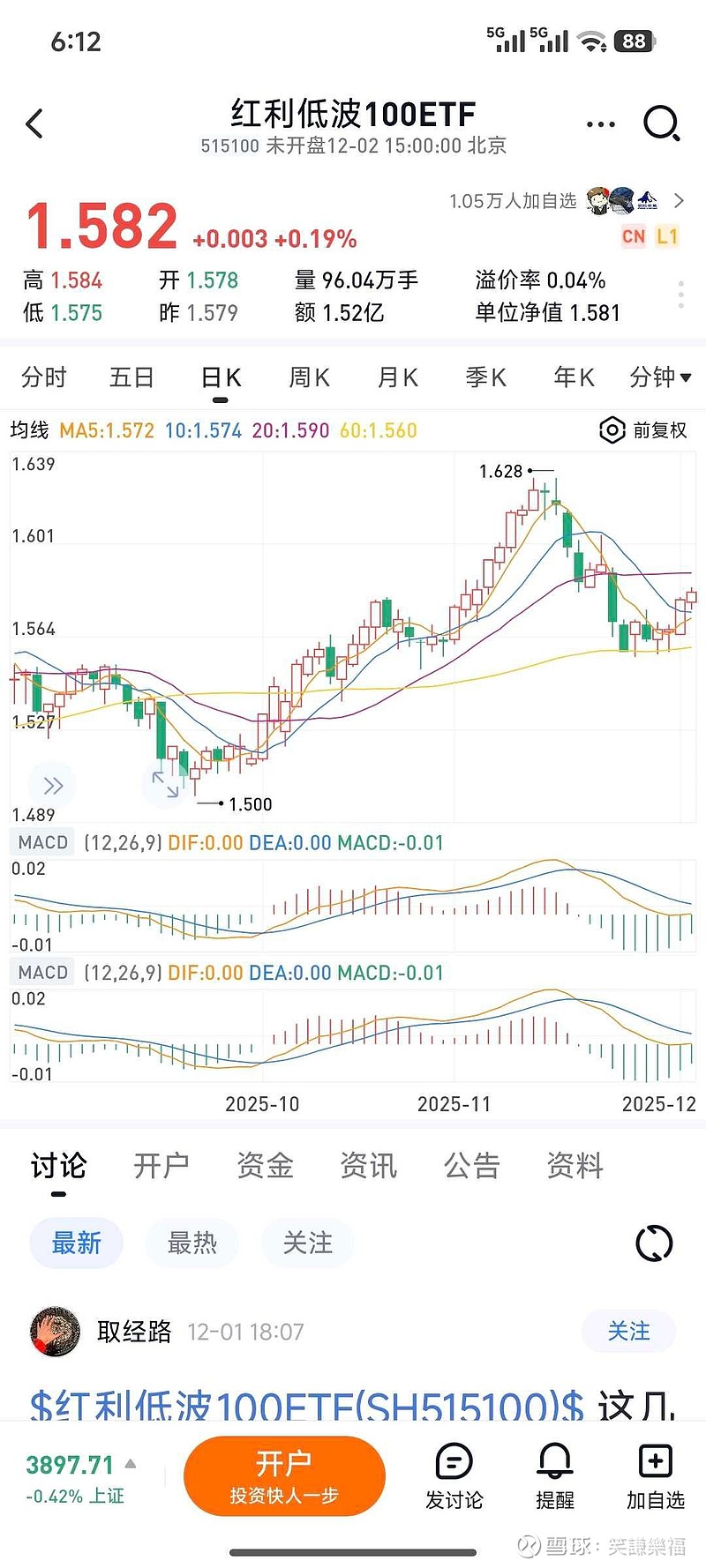
Task: Tap the 溢价率 0.04% value
Action: pyautogui.click(x=540, y=280)
